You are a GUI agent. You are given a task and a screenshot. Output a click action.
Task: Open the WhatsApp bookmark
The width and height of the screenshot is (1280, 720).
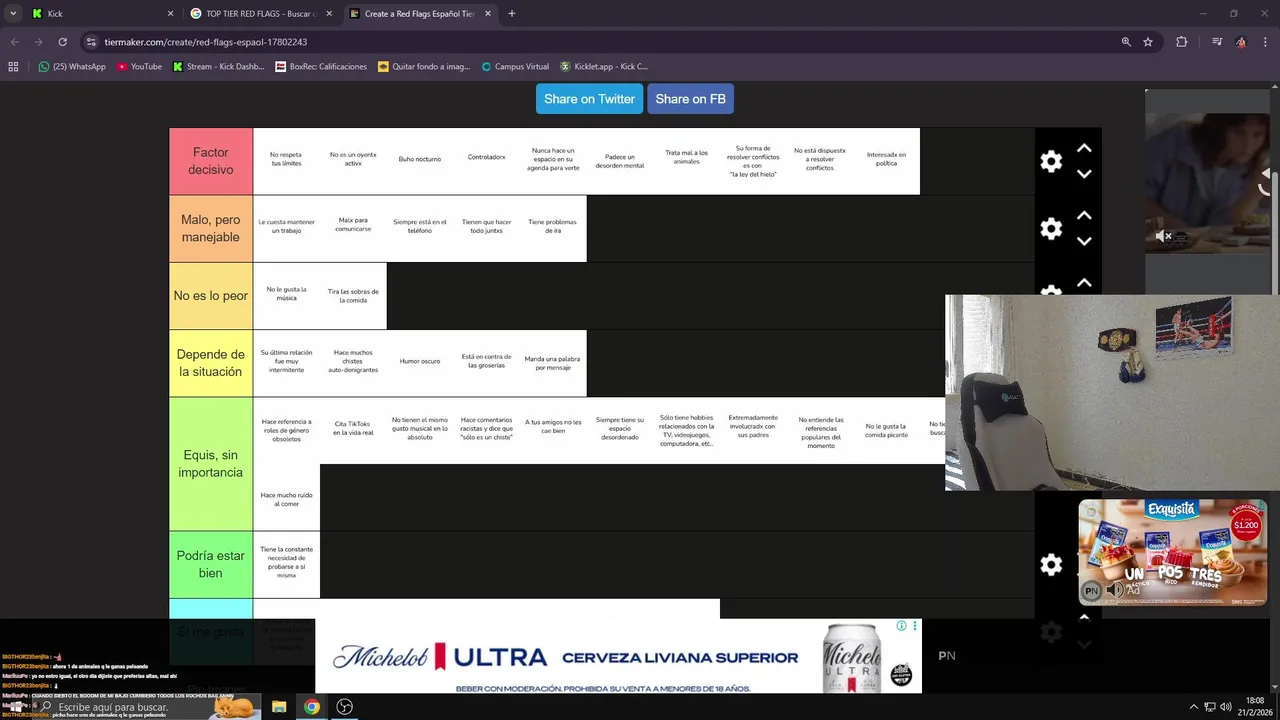tap(72, 67)
